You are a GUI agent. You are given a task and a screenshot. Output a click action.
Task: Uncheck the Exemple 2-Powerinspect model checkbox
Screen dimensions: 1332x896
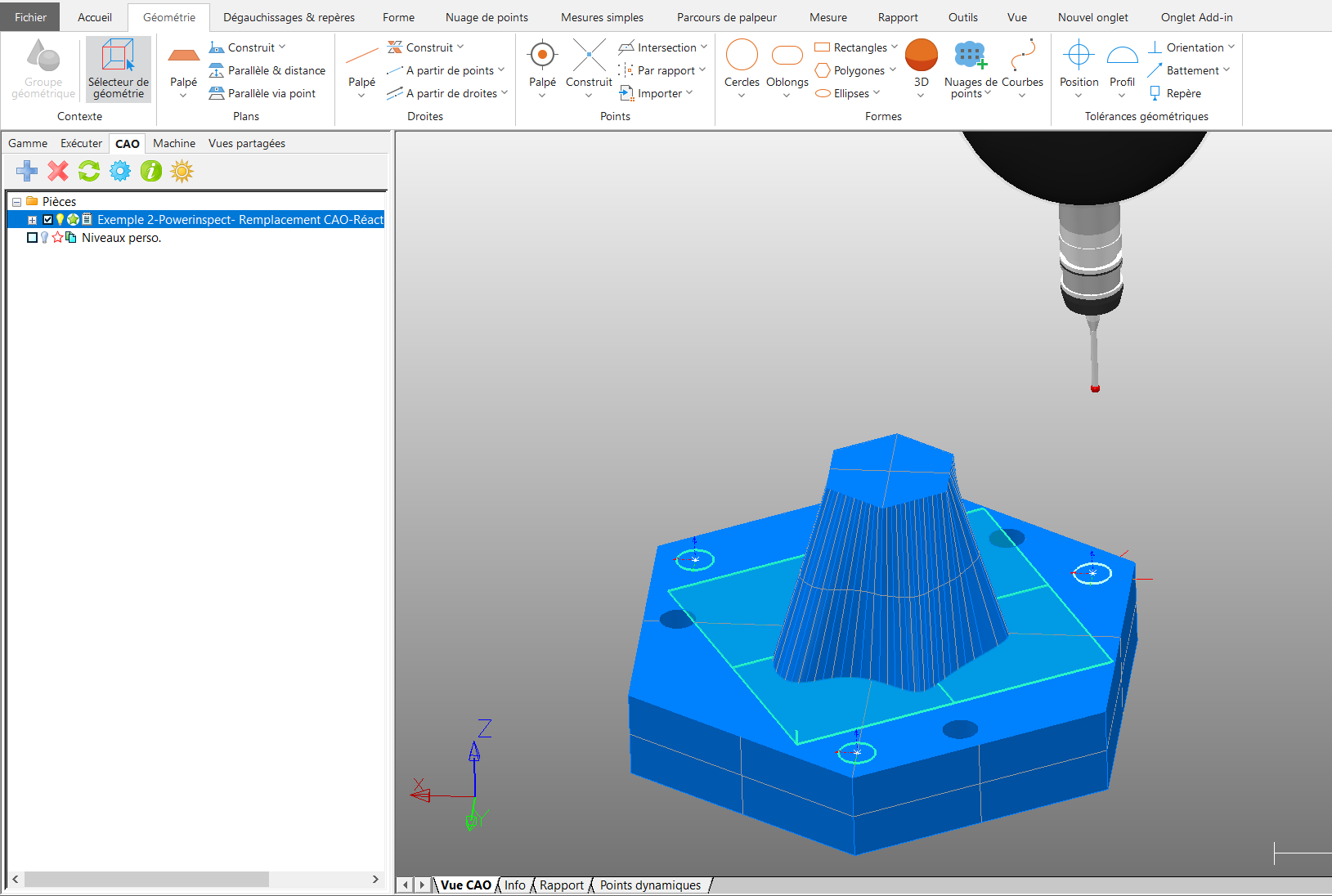[47, 220]
